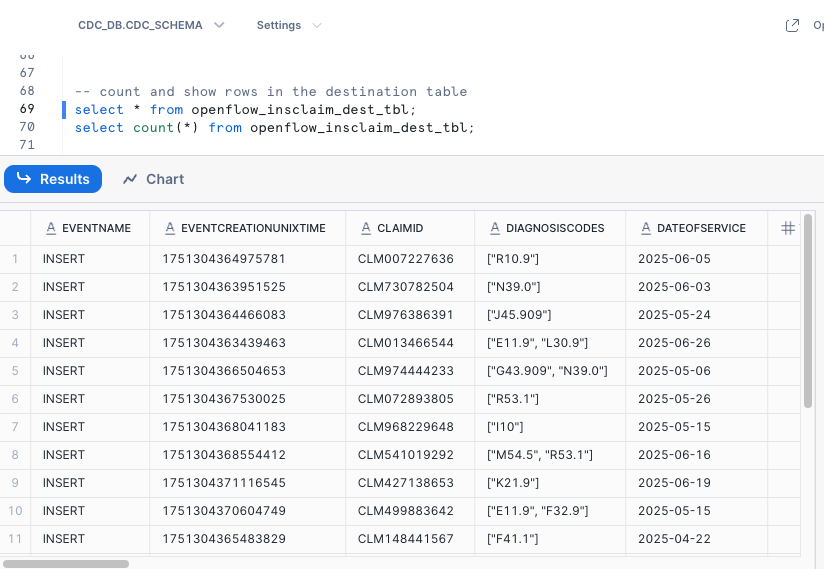Switch to the Chart tab
This screenshot has width=824, height=569.
(x=154, y=179)
